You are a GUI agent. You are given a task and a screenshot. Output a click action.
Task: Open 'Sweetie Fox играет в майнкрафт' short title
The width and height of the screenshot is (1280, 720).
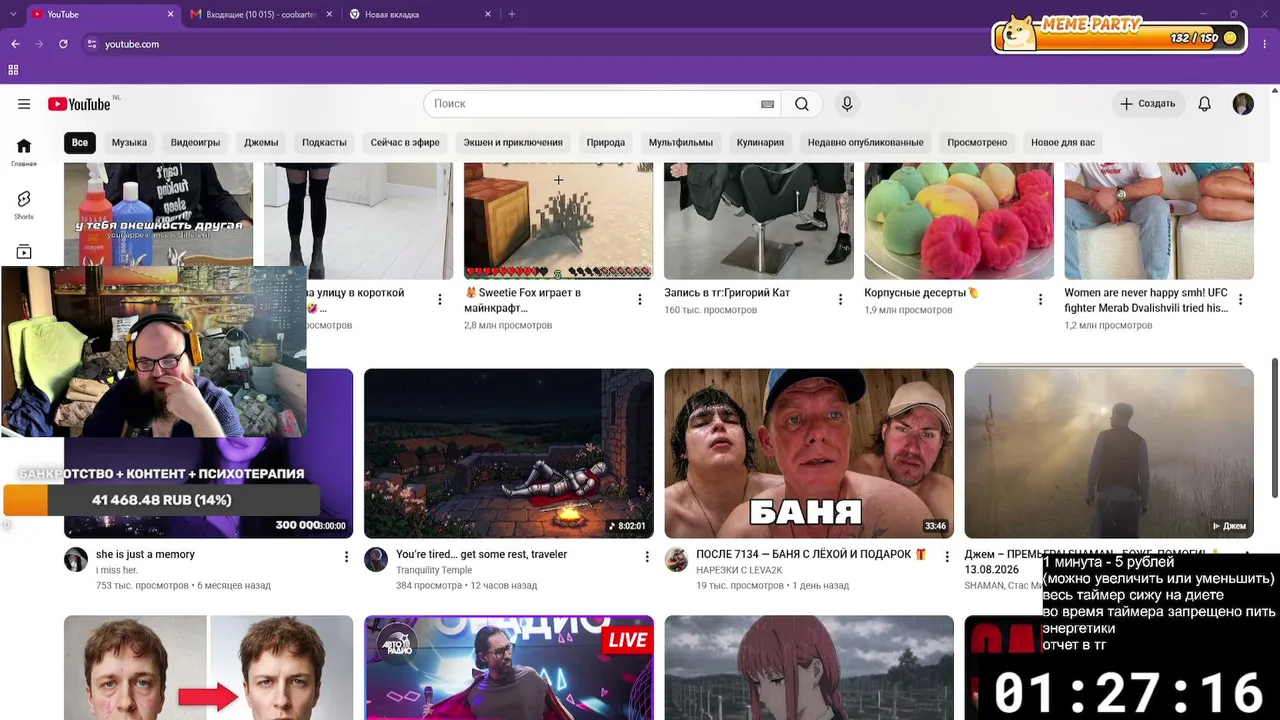coord(523,300)
